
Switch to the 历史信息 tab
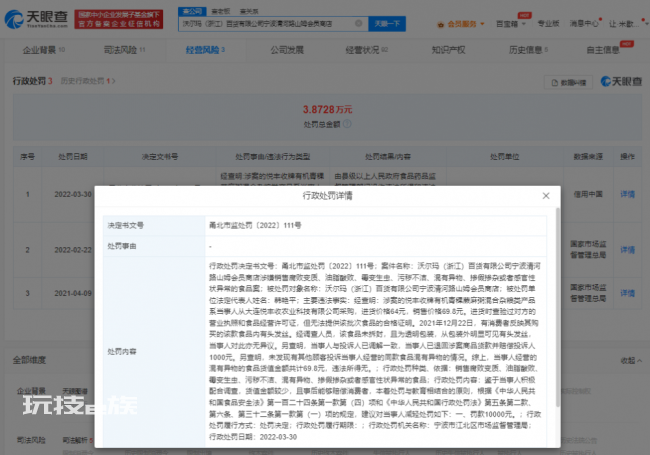click(528, 50)
